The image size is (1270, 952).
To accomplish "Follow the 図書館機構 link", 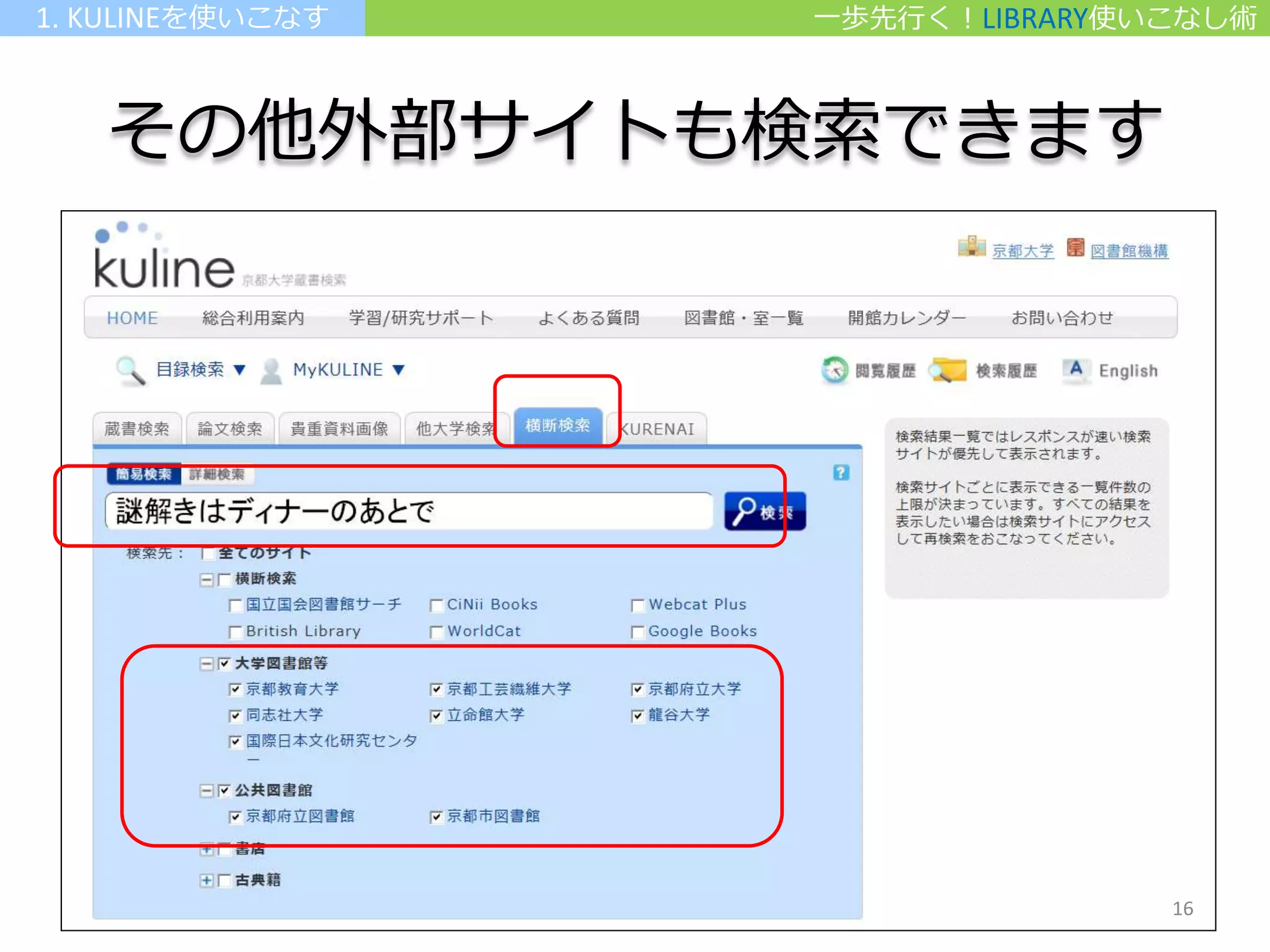I will [x=1130, y=251].
